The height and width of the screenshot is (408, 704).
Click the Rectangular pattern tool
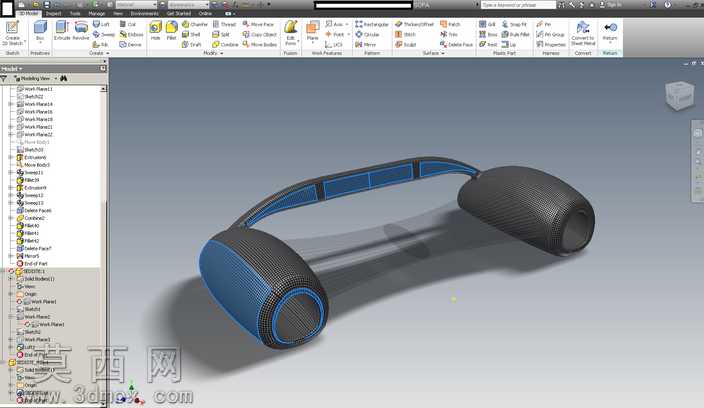click(372, 24)
